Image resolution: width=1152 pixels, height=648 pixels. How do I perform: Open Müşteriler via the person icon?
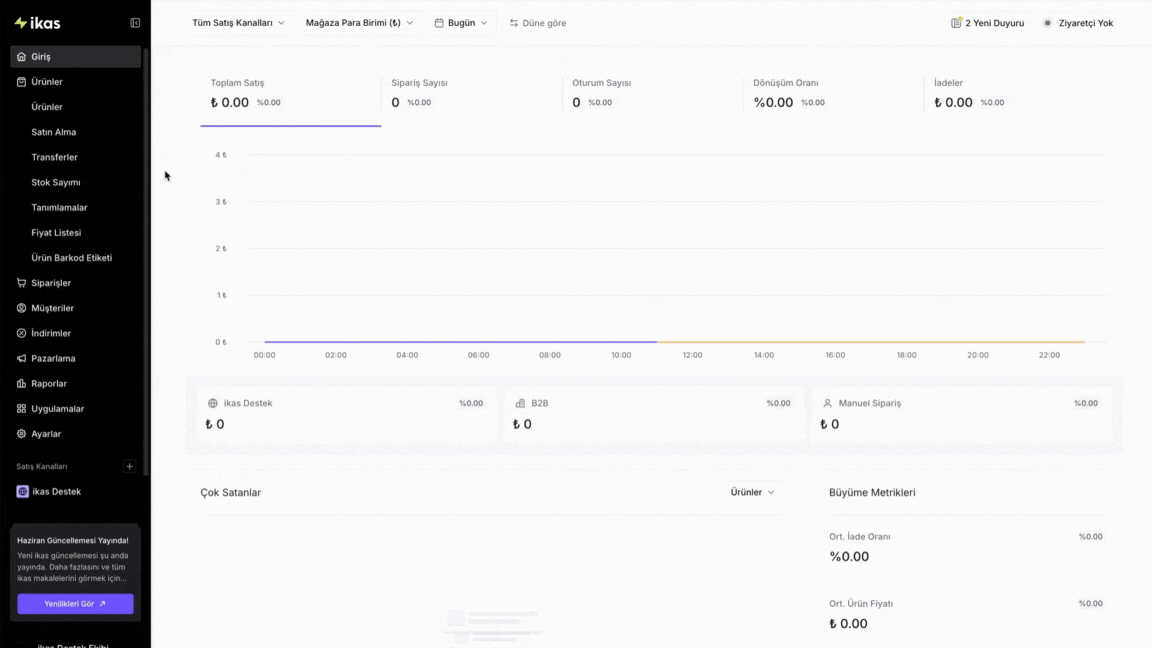(x=21, y=308)
